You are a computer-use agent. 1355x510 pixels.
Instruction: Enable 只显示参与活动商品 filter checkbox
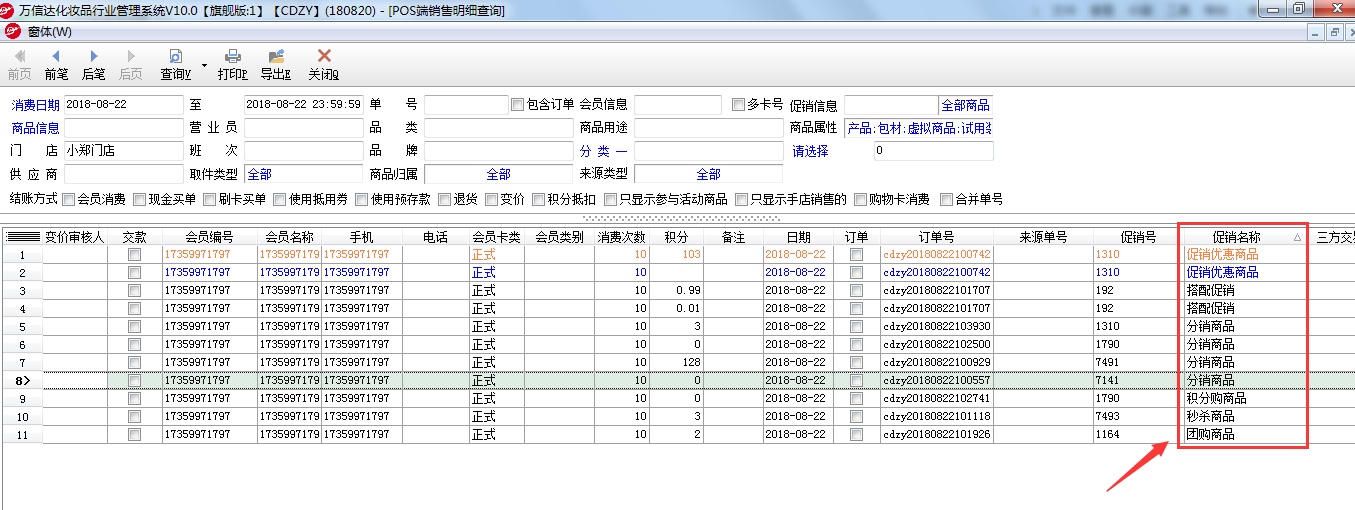(609, 199)
